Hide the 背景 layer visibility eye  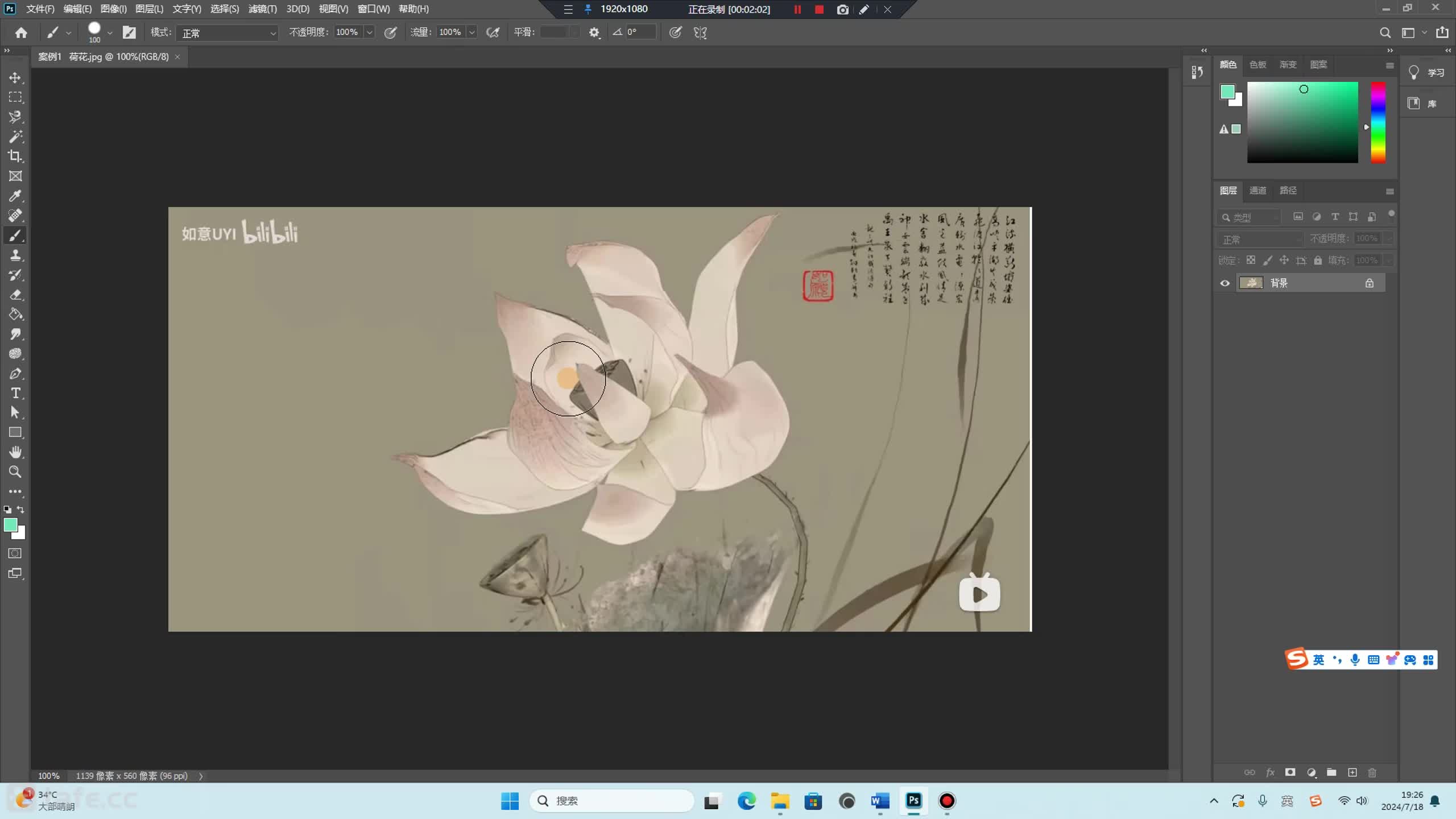tap(1225, 283)
